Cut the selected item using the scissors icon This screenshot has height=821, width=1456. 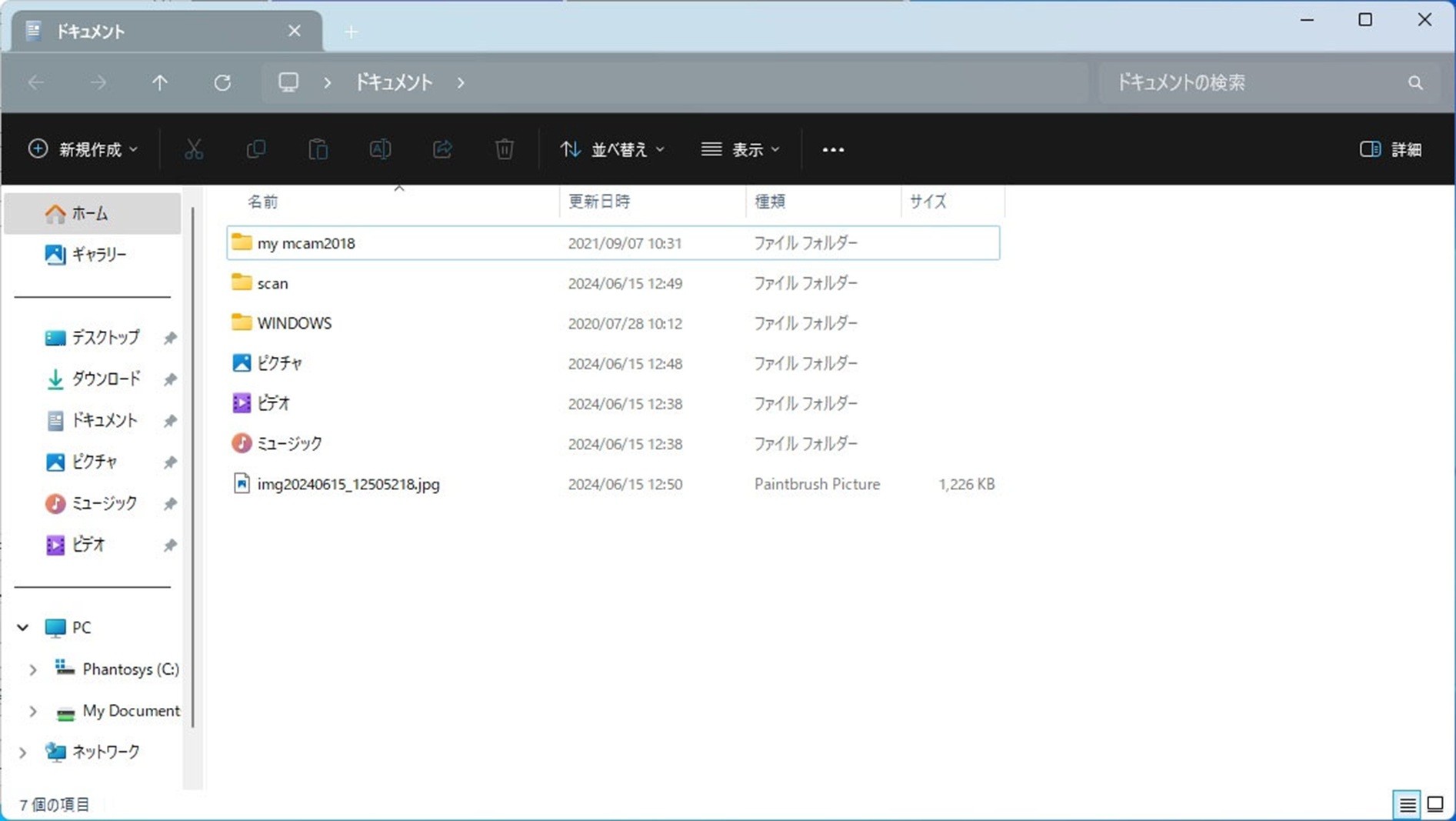click(194, 149)
